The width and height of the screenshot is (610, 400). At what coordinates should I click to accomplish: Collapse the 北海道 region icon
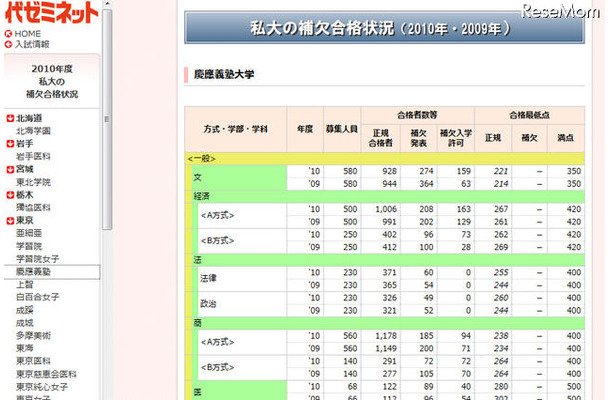(x=11, y=118)
